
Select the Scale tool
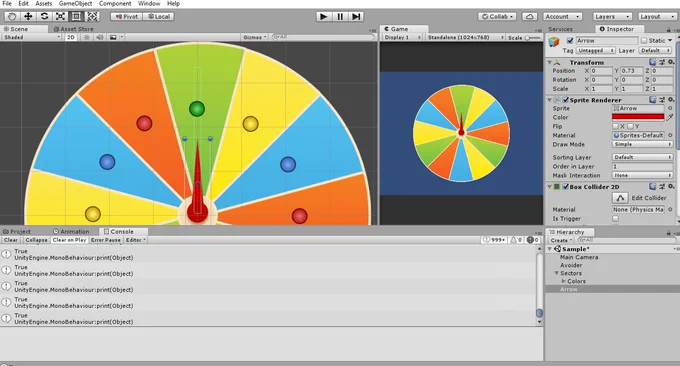[60, 16]
